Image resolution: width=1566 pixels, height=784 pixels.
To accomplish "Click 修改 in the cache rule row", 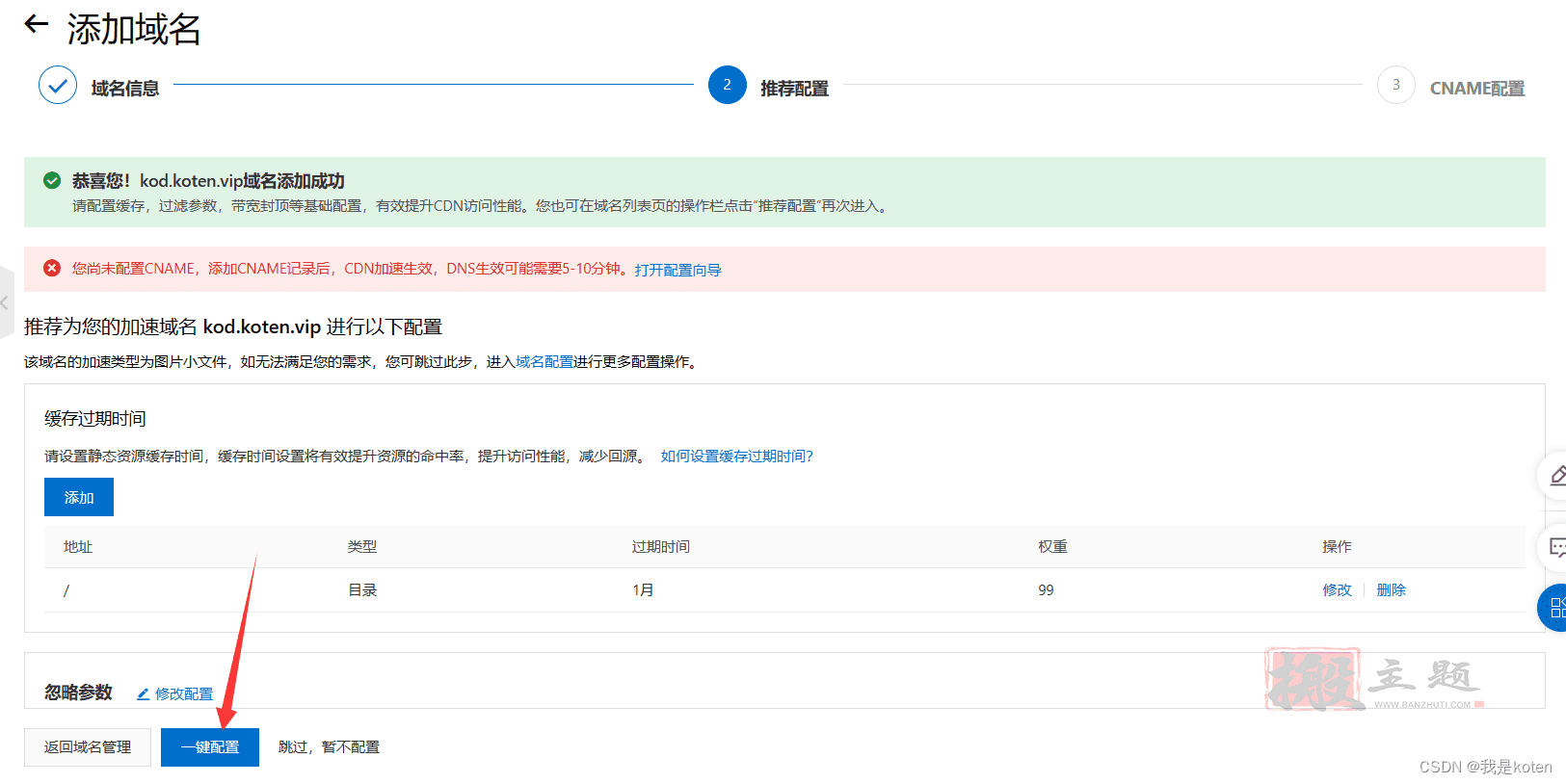I will coord(1338,590).
